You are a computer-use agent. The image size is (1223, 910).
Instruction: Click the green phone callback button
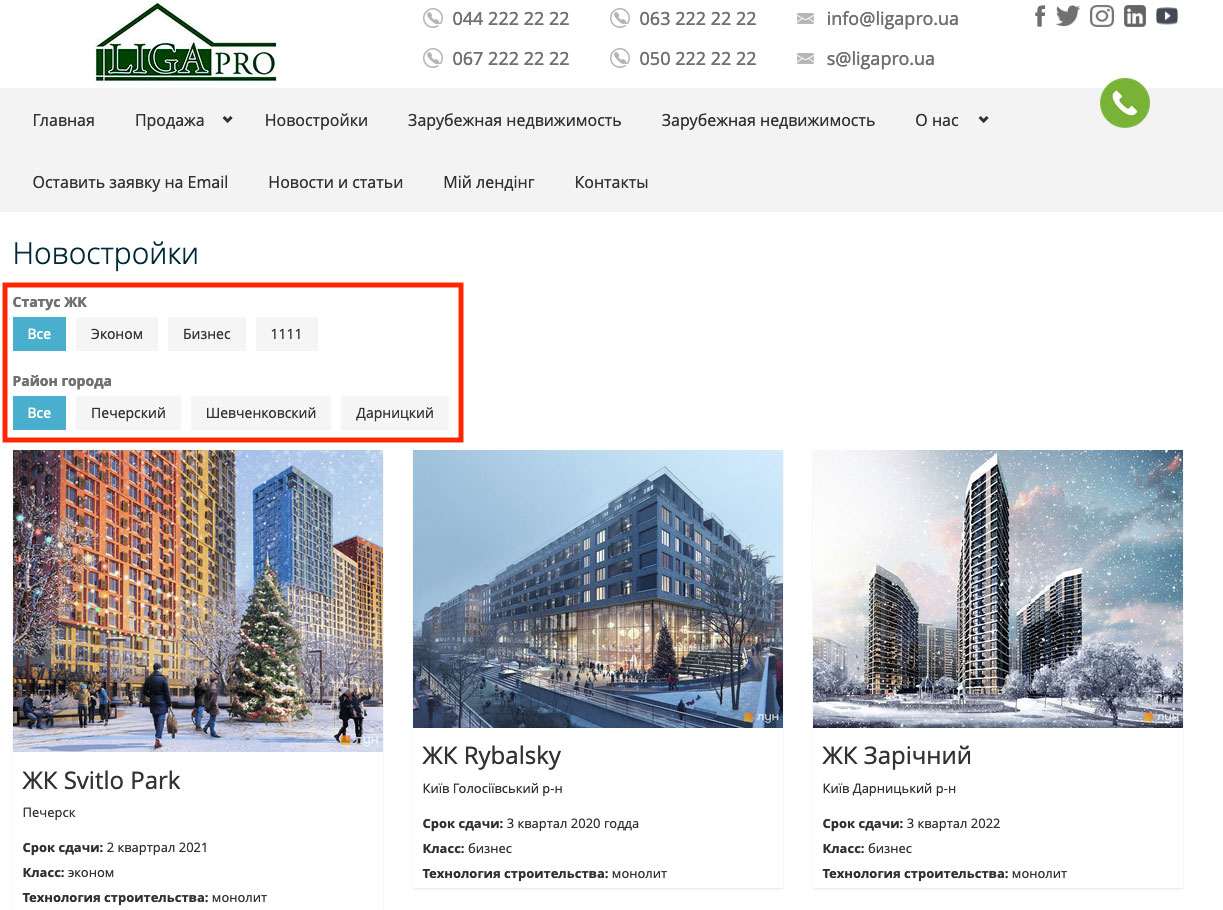coord(1125,103)
